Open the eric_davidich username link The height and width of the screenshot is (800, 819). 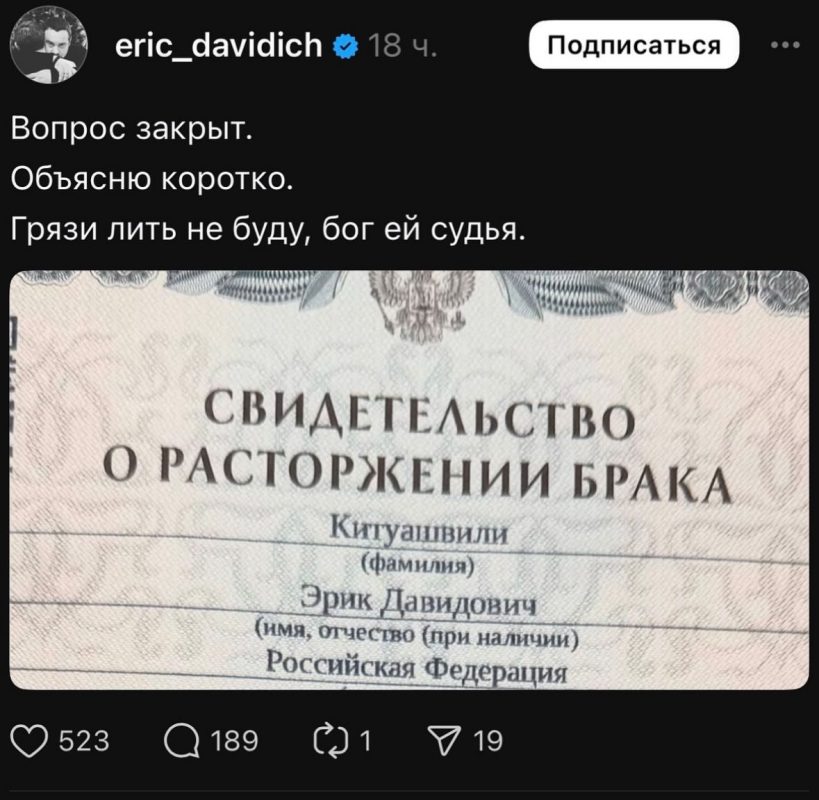pos(219,45)
